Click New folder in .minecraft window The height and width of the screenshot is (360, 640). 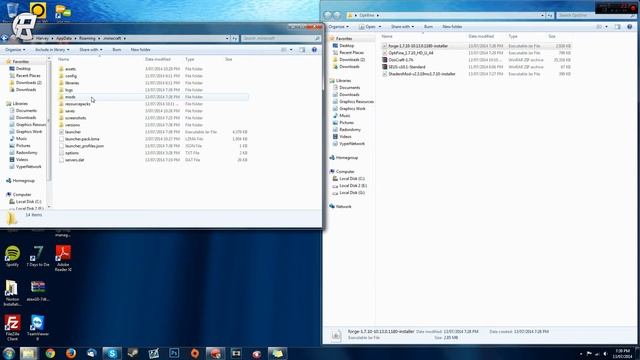[140, 50]
